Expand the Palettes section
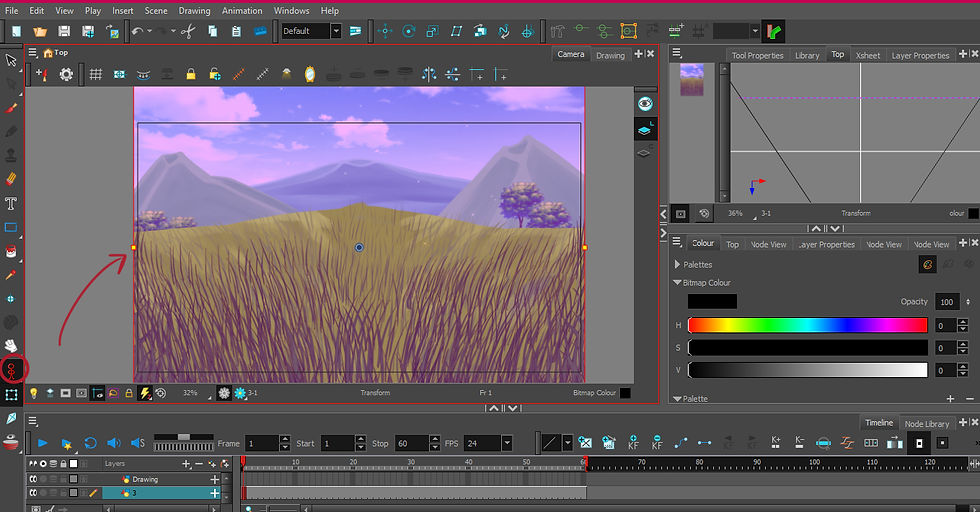This screenshot has width=980, height=512. 678,264
